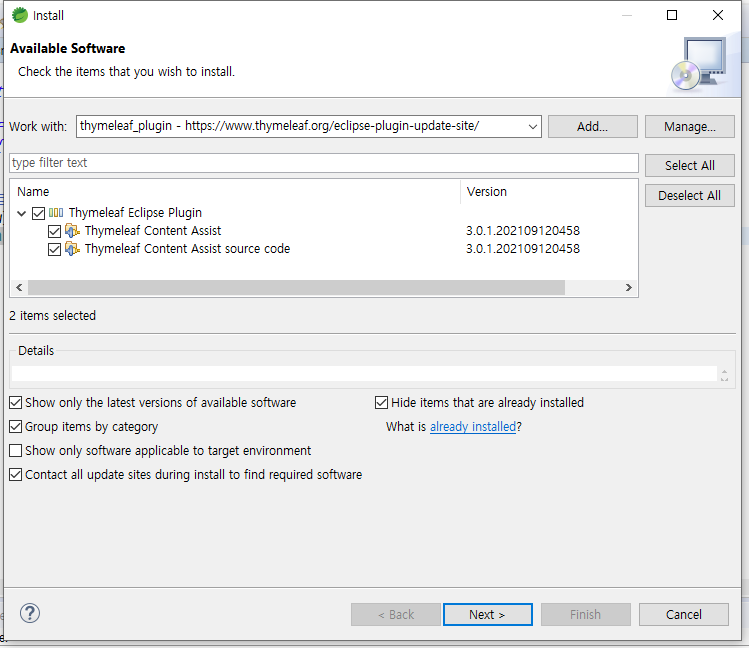Maximize the Install dialog window
The height and width of the screenshot is (648, 749).
tap(672, 15)
